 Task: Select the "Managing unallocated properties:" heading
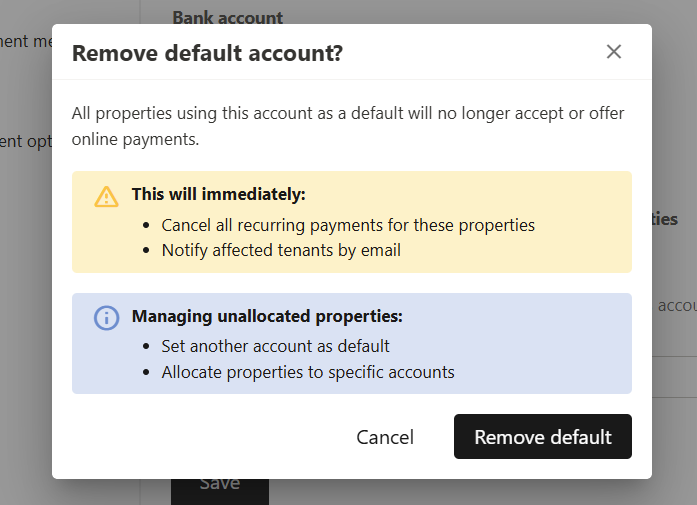pos(267,316)
